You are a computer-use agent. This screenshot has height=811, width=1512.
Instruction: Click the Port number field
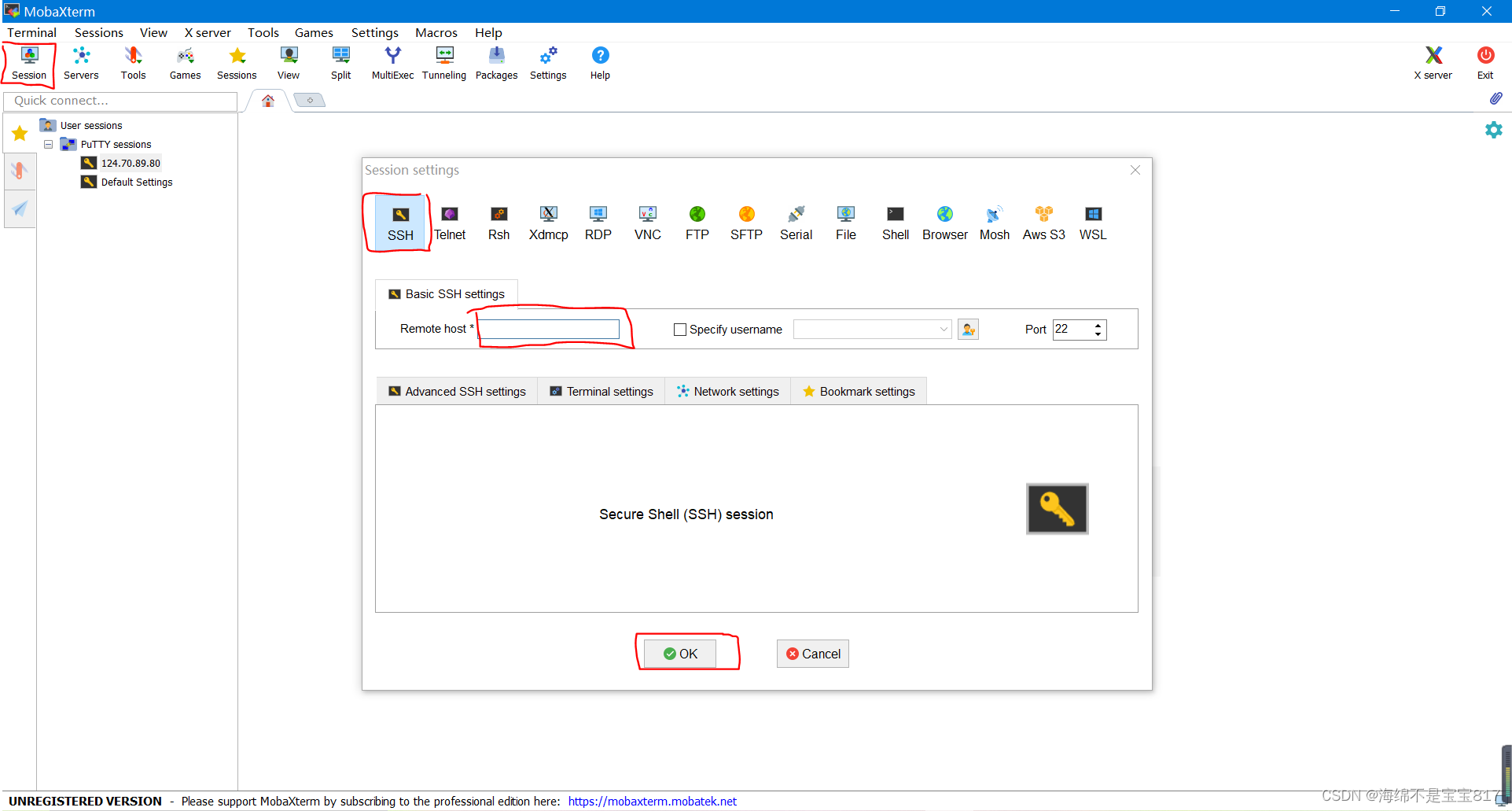pos(1072,330)
